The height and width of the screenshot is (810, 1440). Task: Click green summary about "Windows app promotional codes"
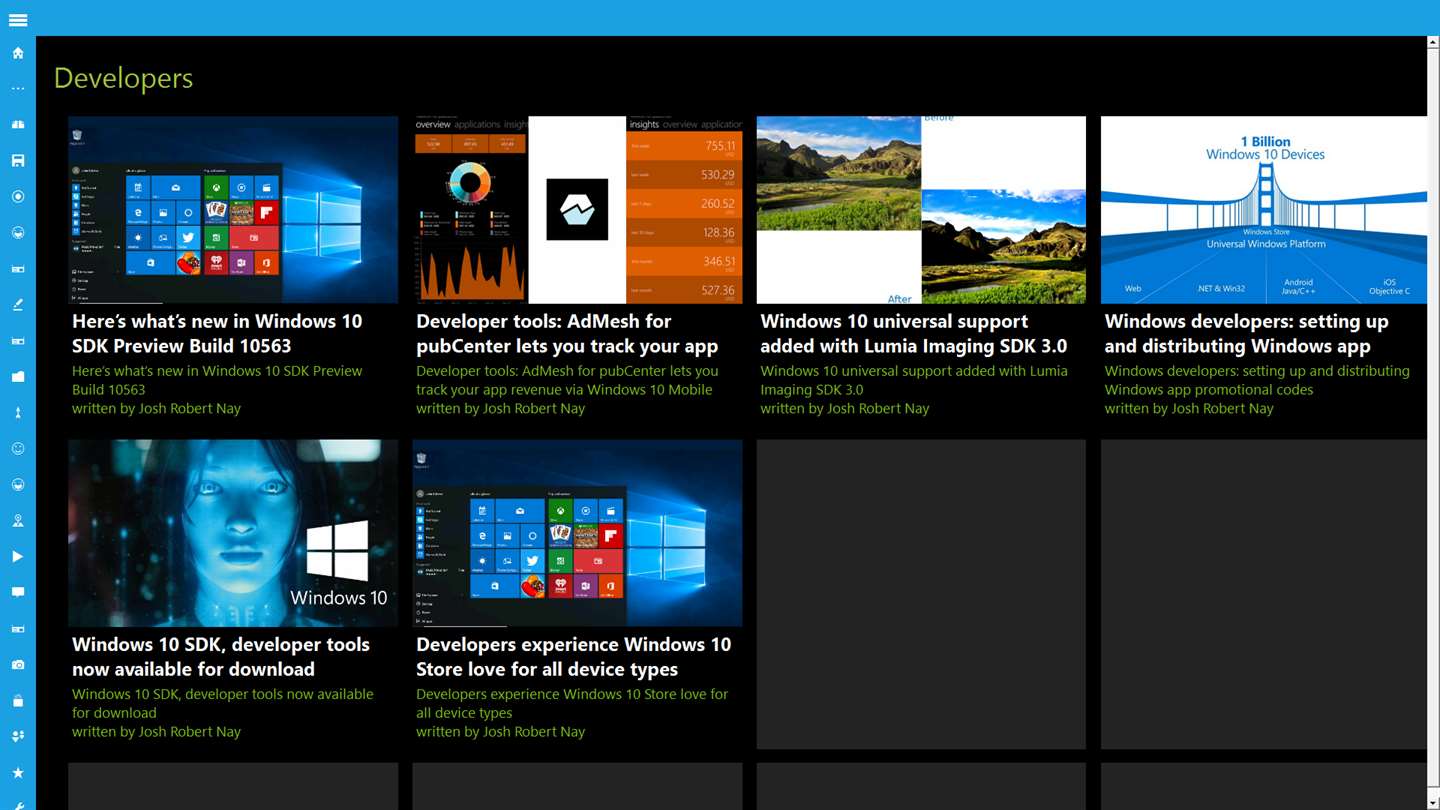[1257, 380]
